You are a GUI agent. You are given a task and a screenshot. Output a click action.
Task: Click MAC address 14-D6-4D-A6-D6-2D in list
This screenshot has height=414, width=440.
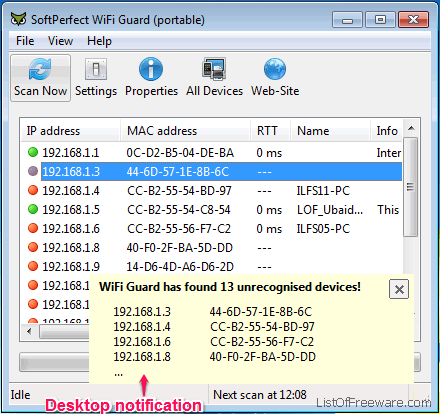(x=180, y=267)
